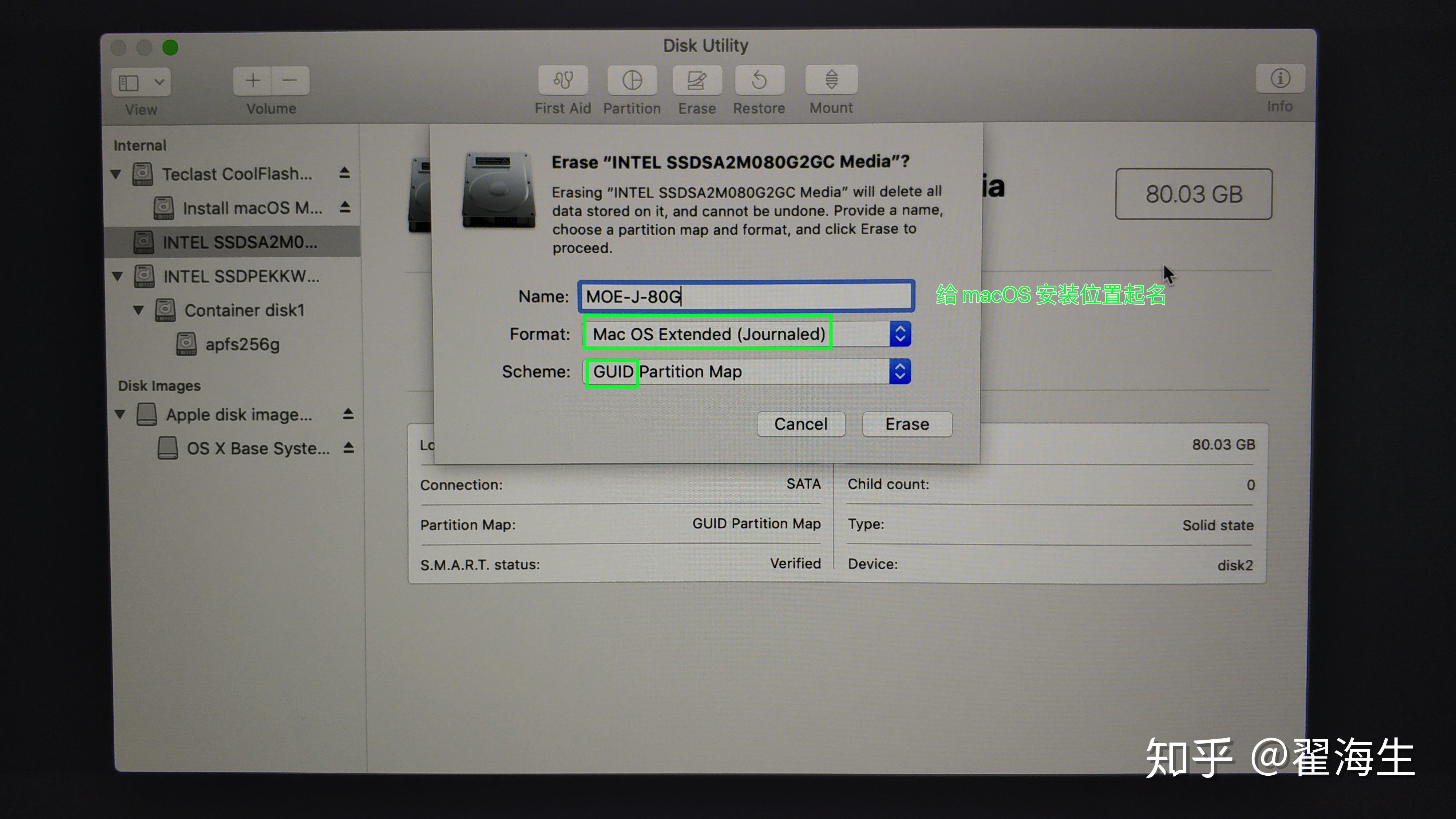
Task: Eject the OS X Base System image
Action: 349,448
